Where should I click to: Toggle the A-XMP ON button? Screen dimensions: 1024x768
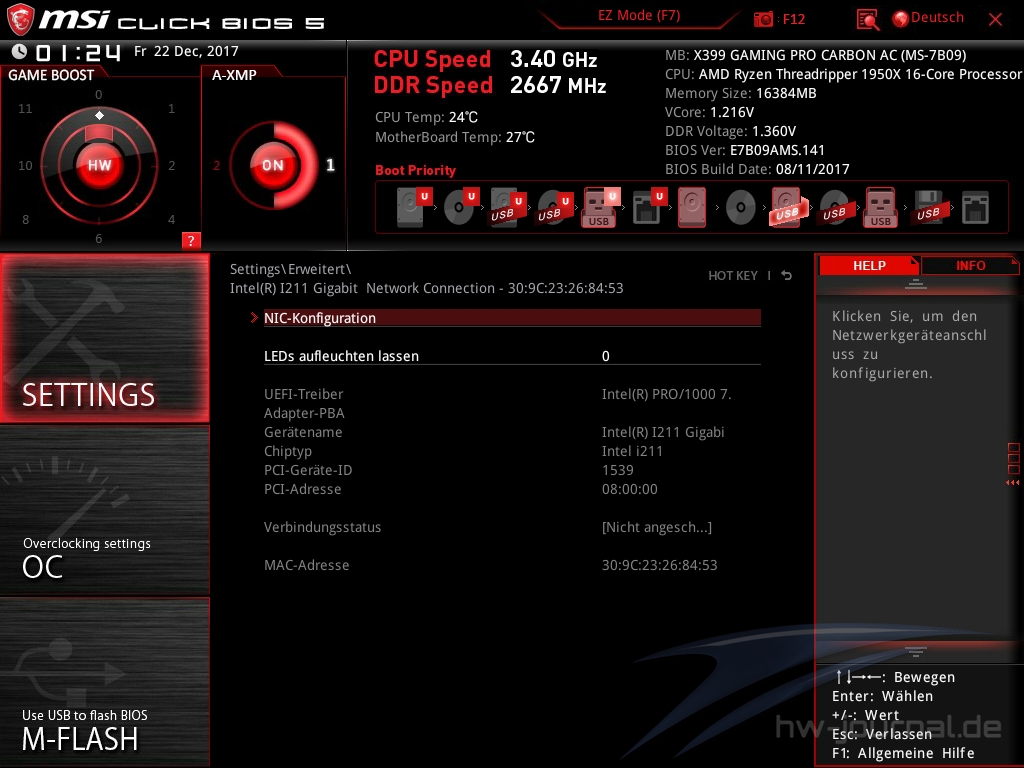pyautogui.click(x=273, y=165)
